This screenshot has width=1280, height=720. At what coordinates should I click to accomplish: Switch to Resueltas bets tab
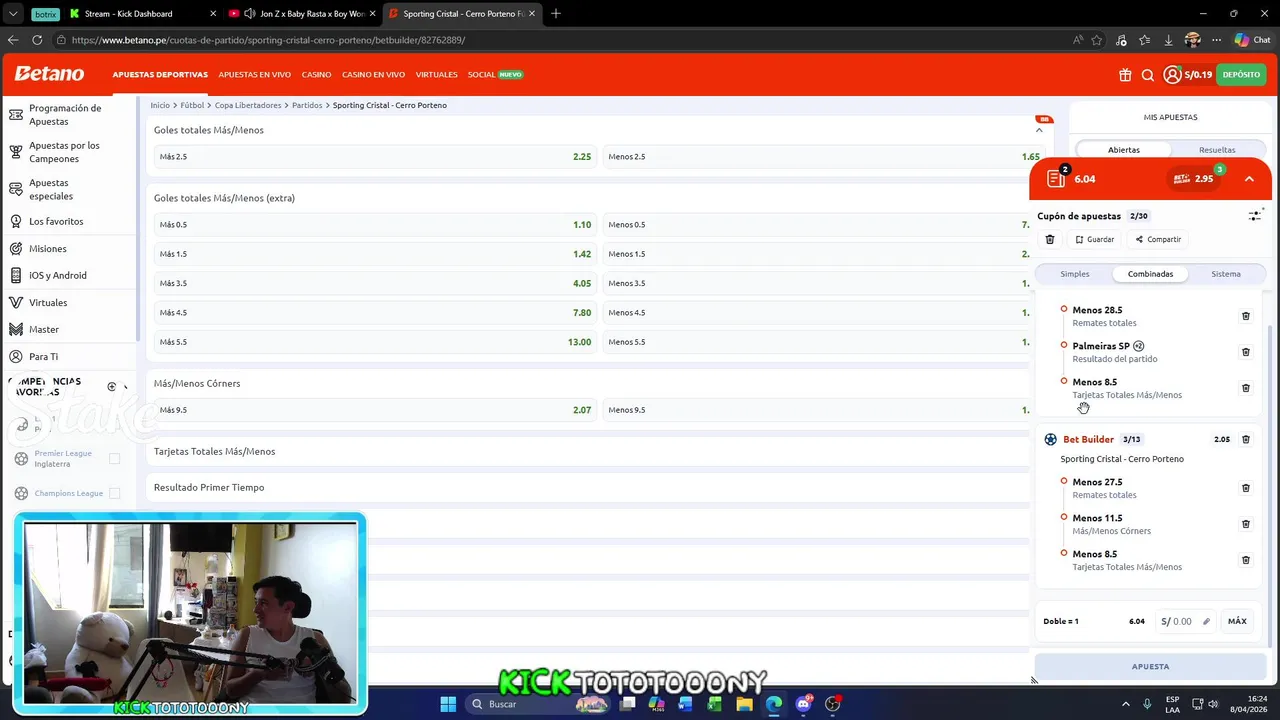(x=1217, y=150)
